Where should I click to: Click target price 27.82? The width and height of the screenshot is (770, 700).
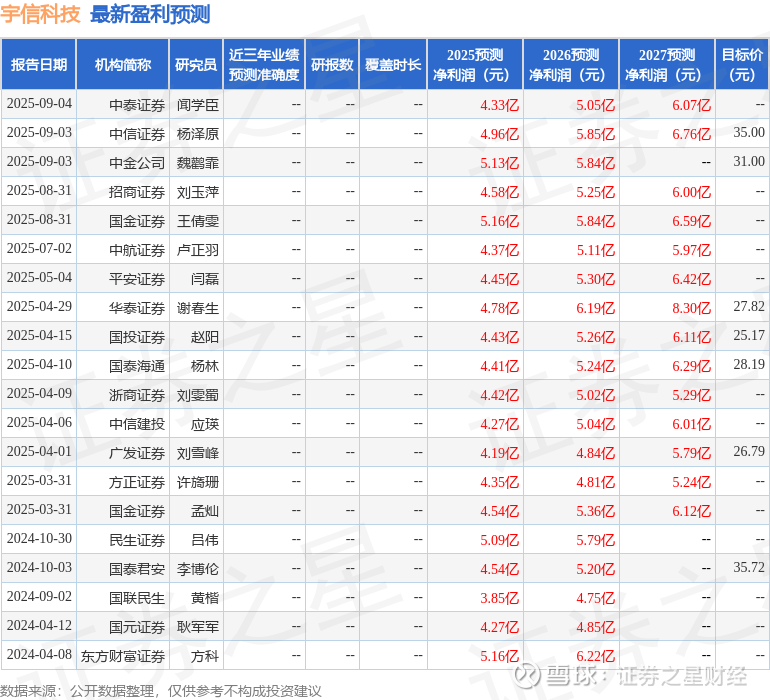[749, 307]
